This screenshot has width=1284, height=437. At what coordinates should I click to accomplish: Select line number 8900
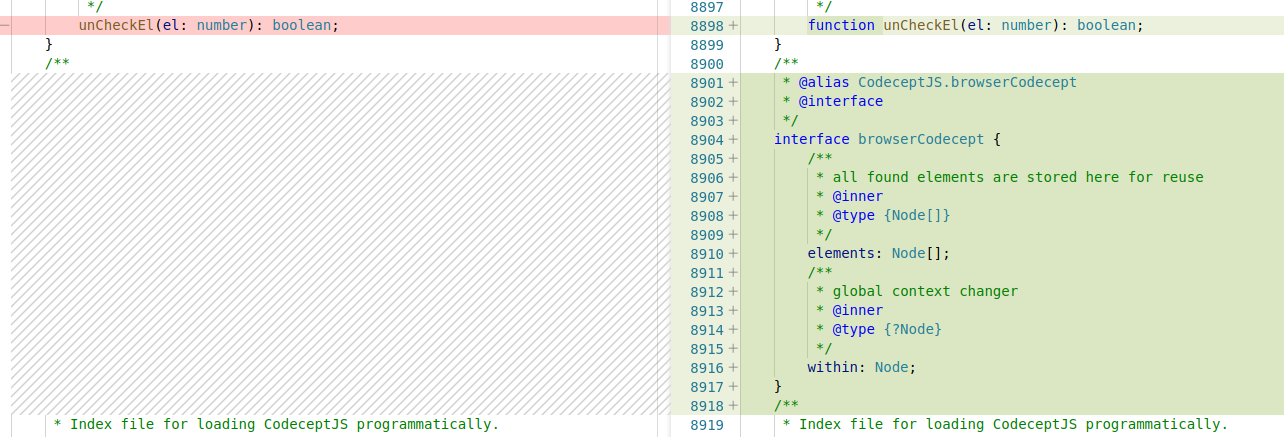tap(706, 63)
